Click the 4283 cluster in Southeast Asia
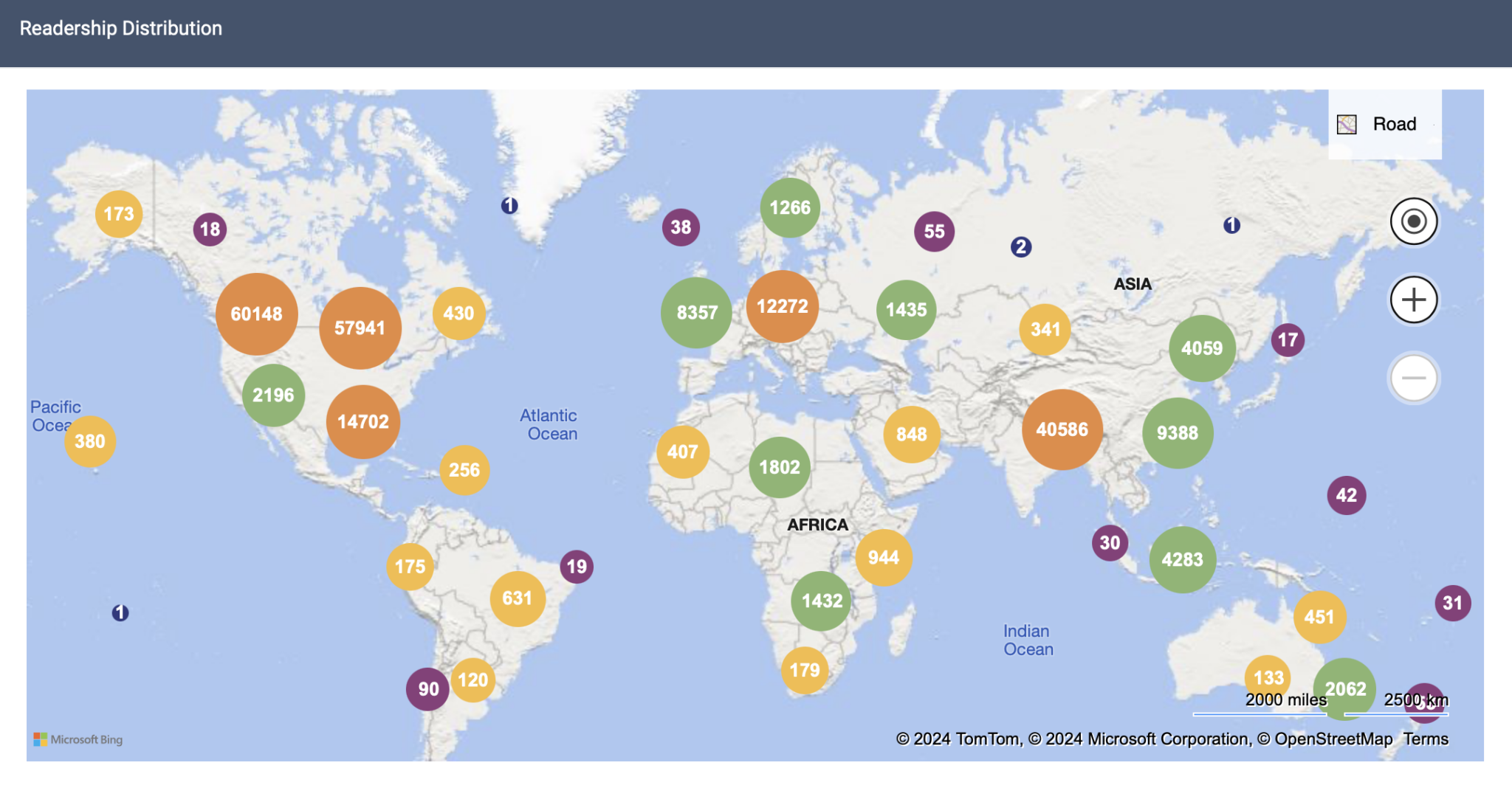1512x788 pixels. point(1182,560)
